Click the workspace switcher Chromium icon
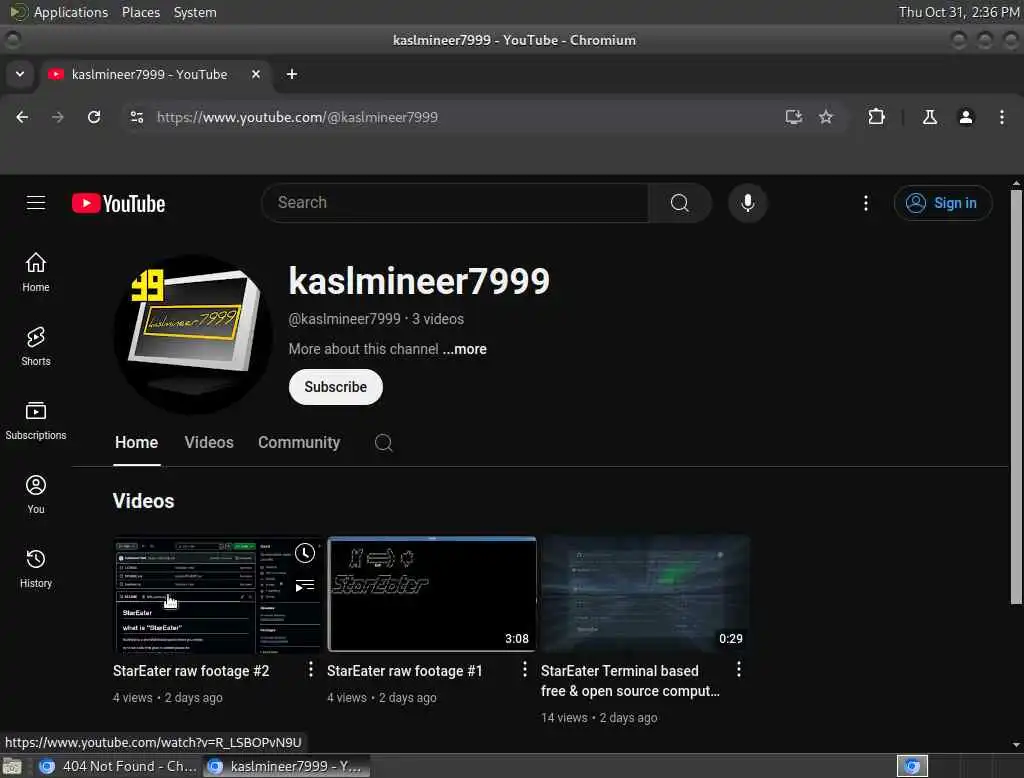This screenshot has height=778, width=1024. coord(912,766)
